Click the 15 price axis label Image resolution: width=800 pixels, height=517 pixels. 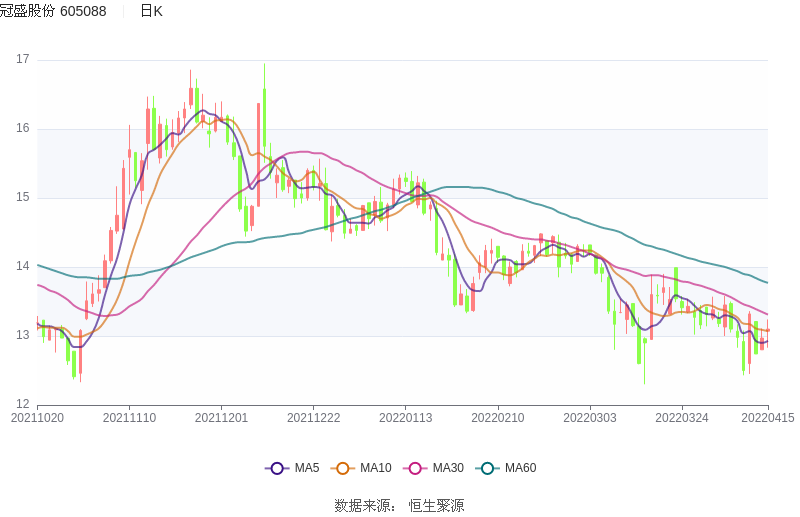(x=22, y=198)
